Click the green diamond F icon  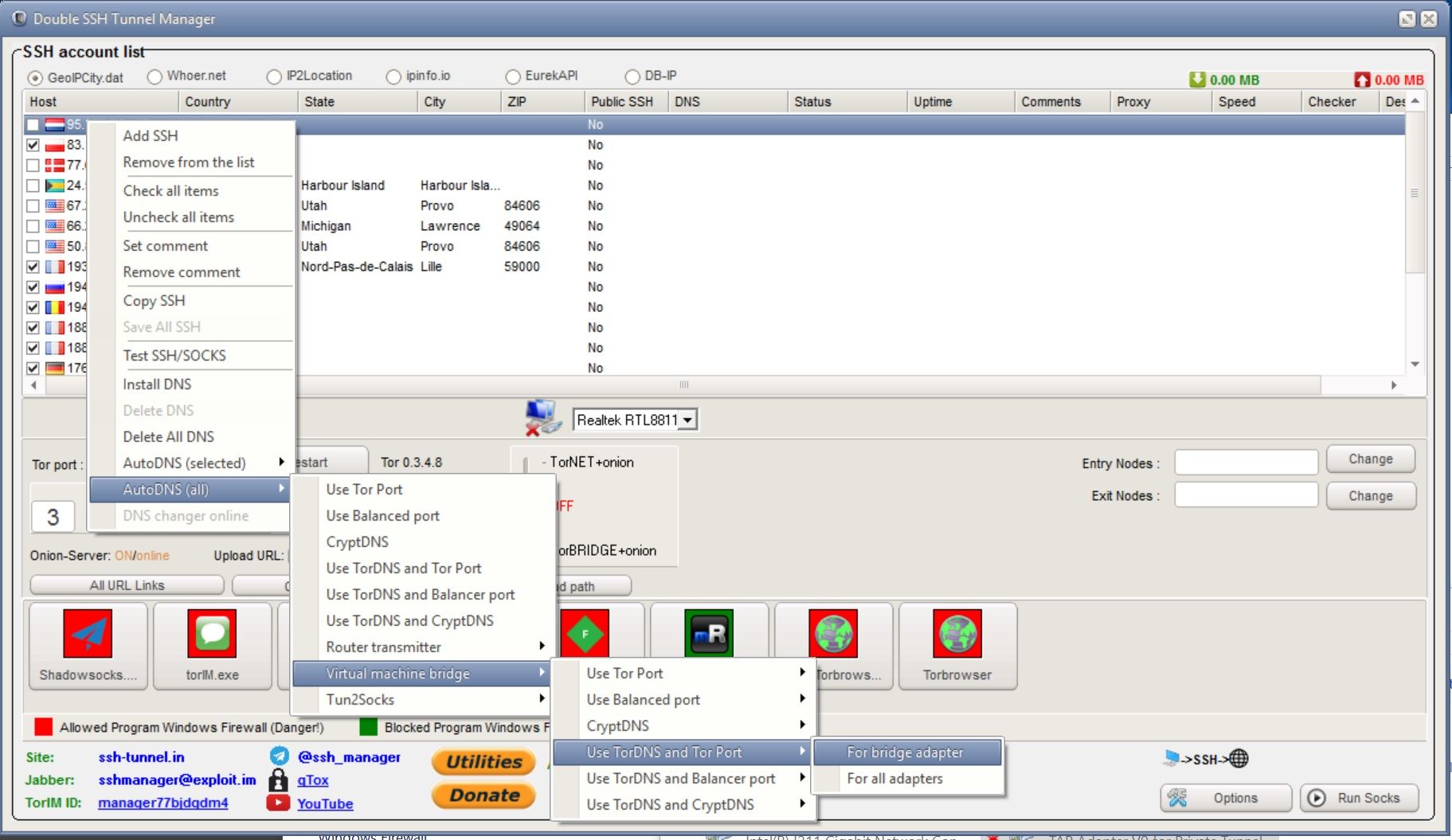(585, 634)
